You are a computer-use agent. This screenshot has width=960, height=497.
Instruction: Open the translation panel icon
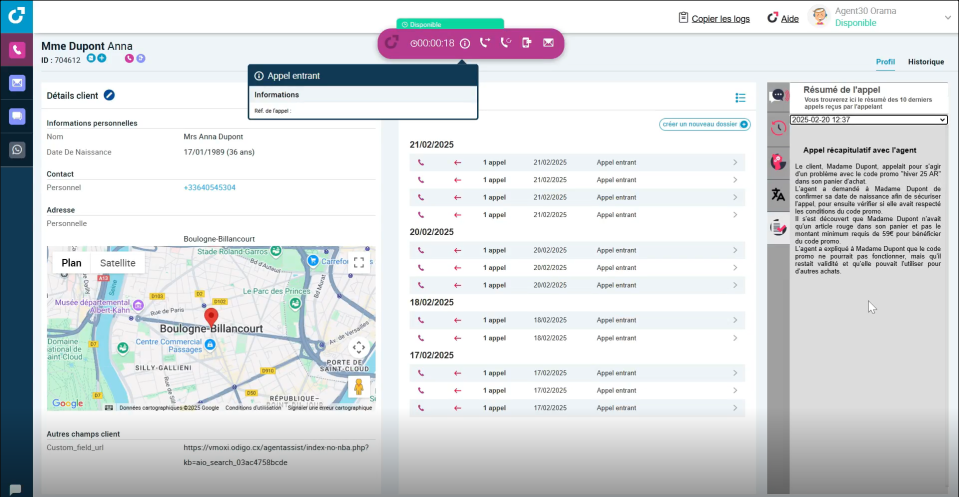pos(778,195)
